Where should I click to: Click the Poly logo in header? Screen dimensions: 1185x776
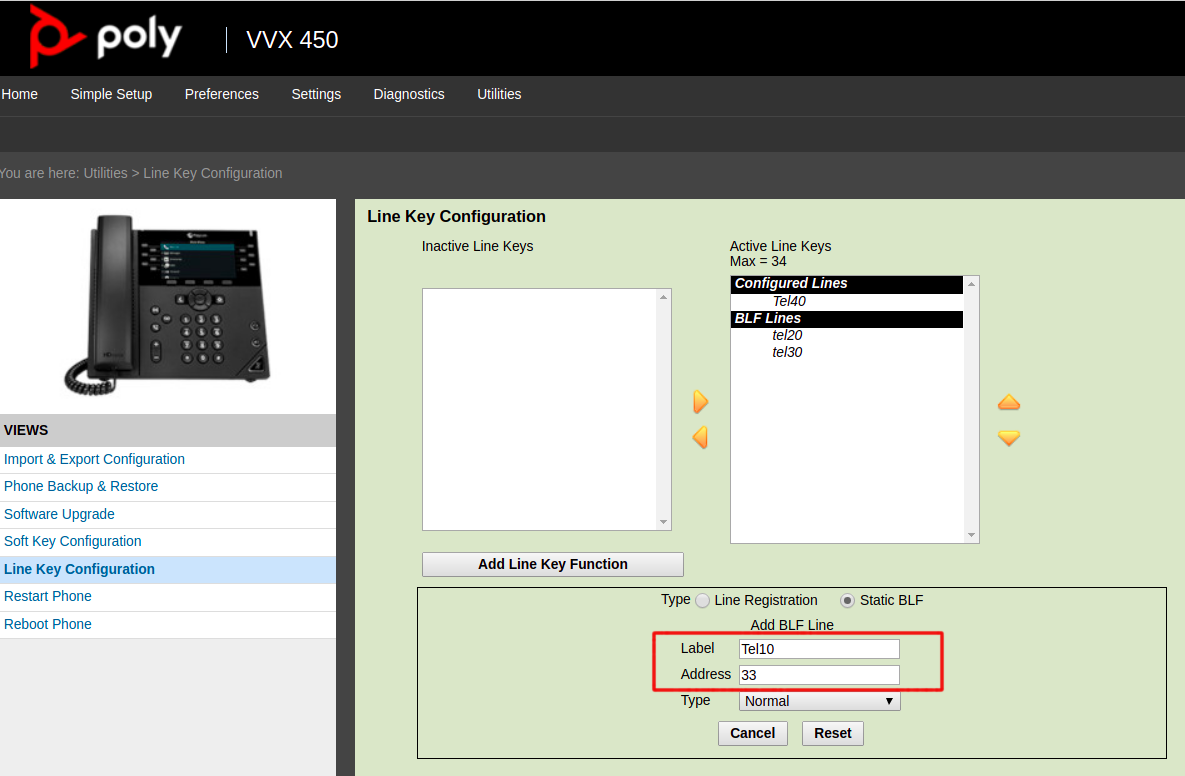point(105,38)
